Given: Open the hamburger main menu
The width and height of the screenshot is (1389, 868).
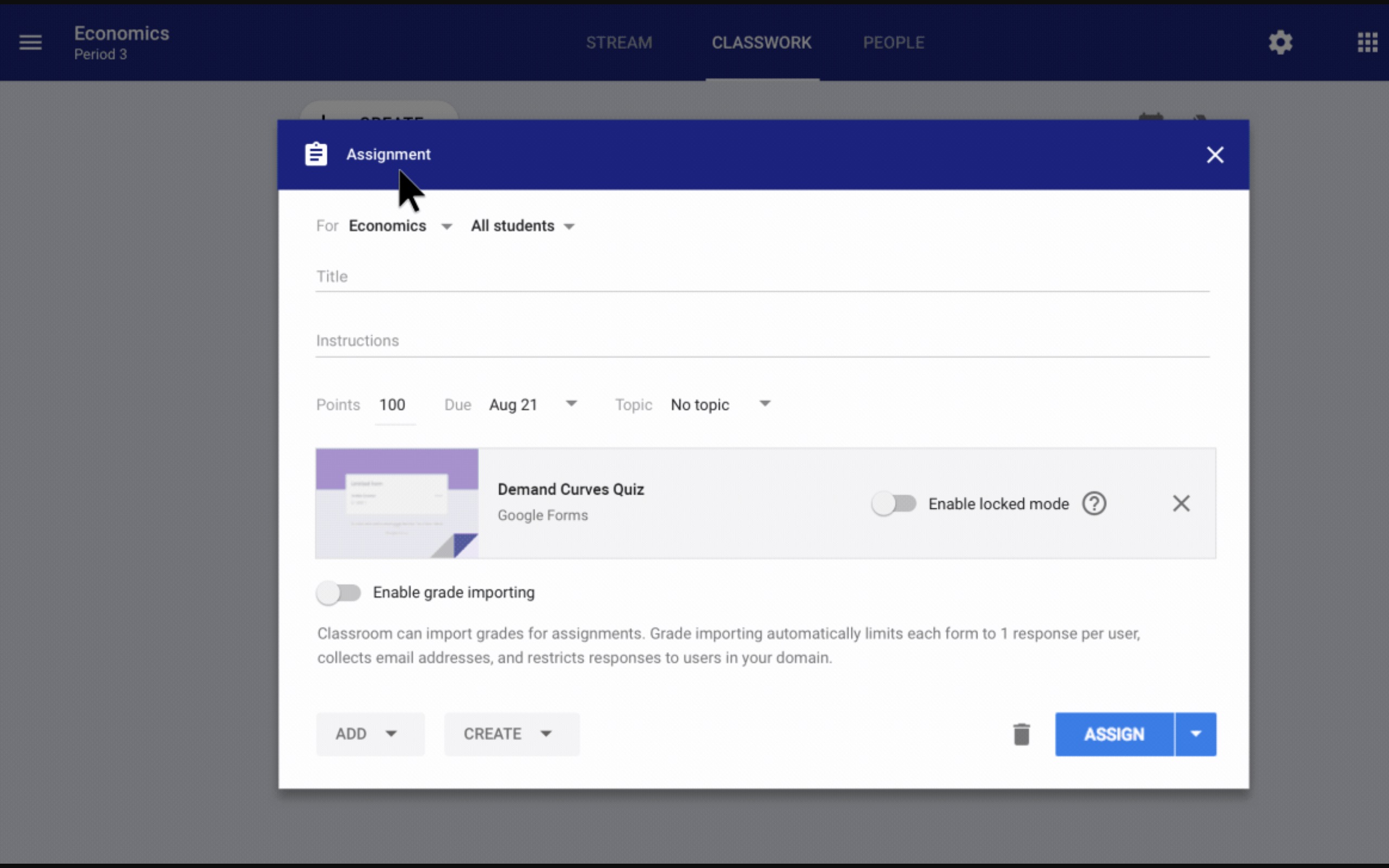Looking at the screenshot, I should (30, 42).
